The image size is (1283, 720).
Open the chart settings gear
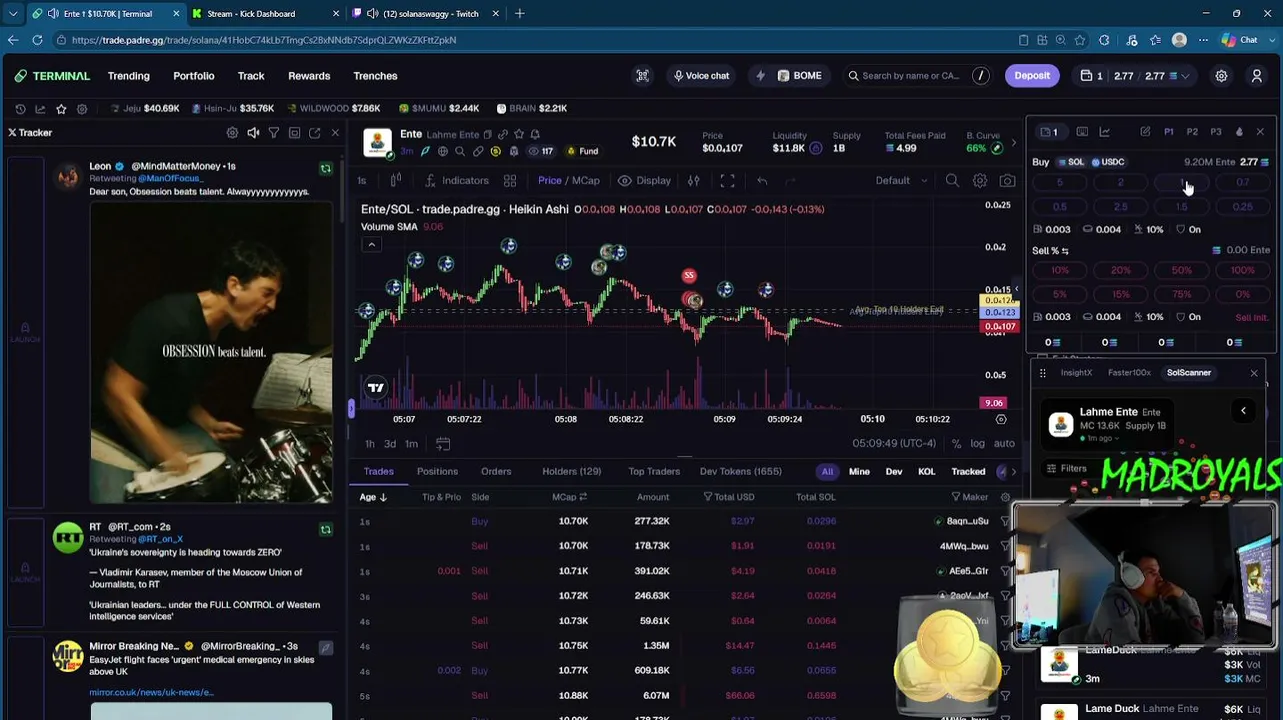click(980, 181)
